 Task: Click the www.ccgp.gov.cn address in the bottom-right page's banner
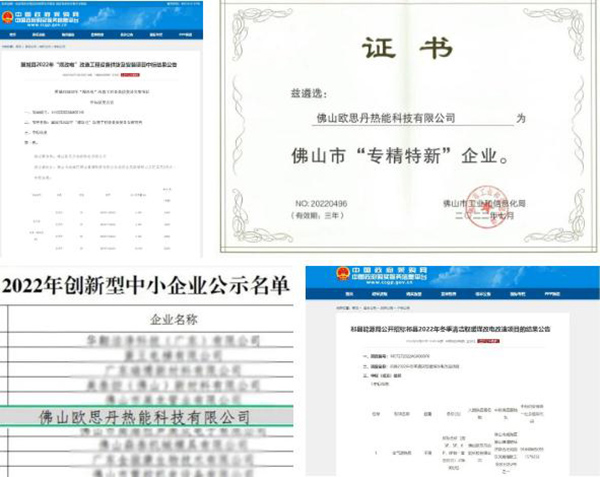(x=390, y=283)
